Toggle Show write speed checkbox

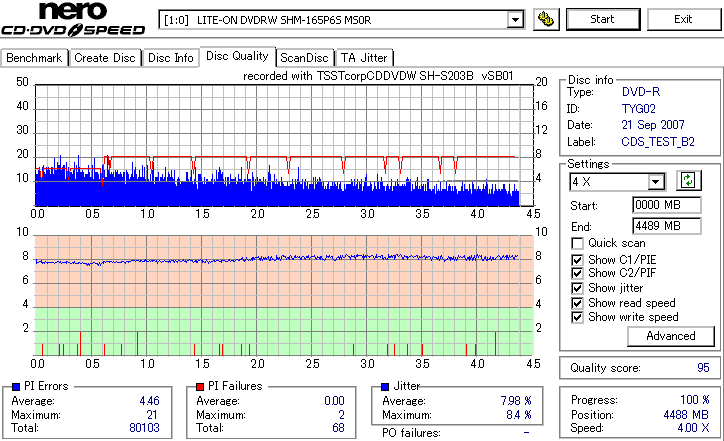tap(577, 317)
